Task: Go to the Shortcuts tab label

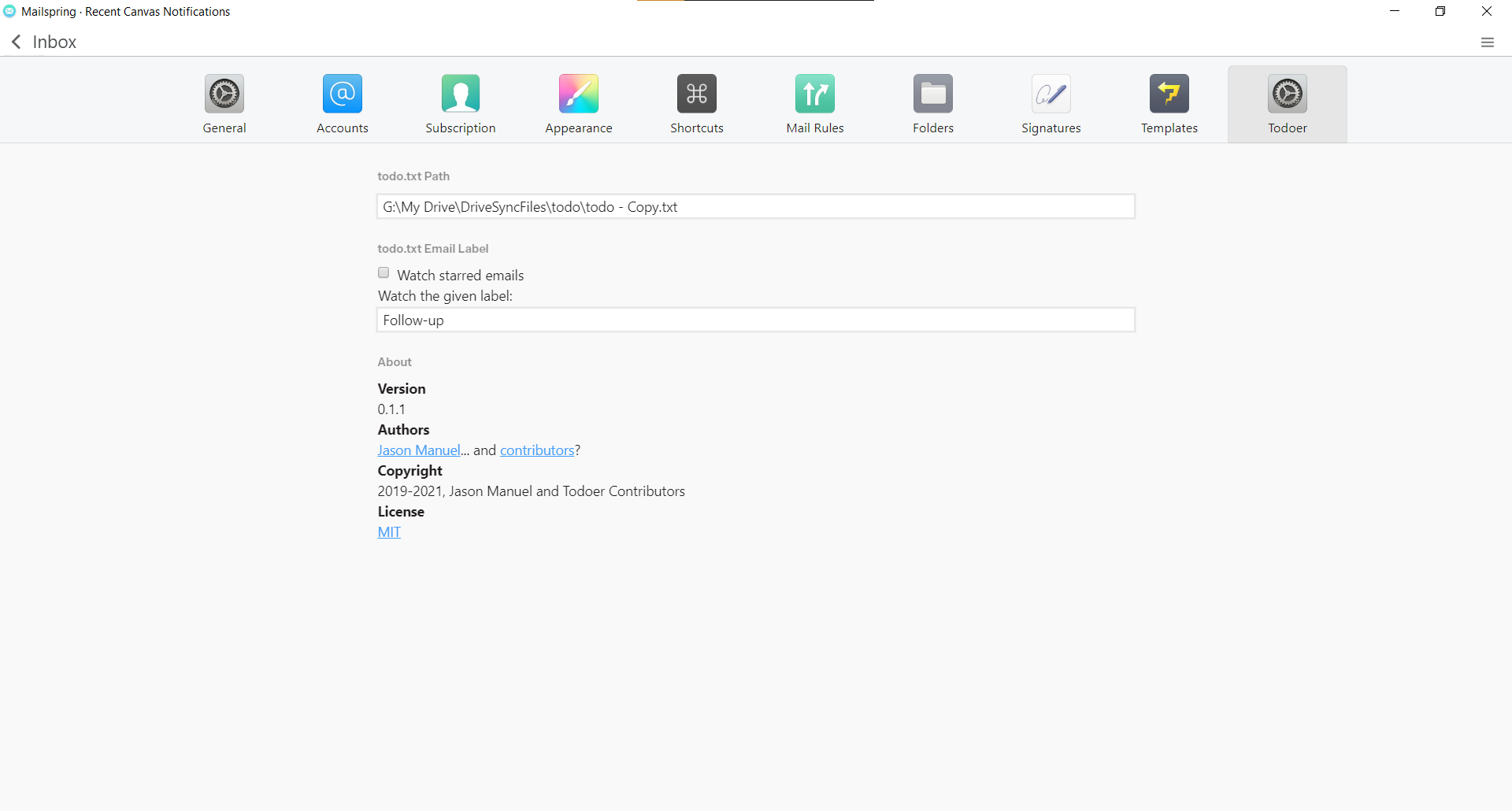Action: click(697, 128)
